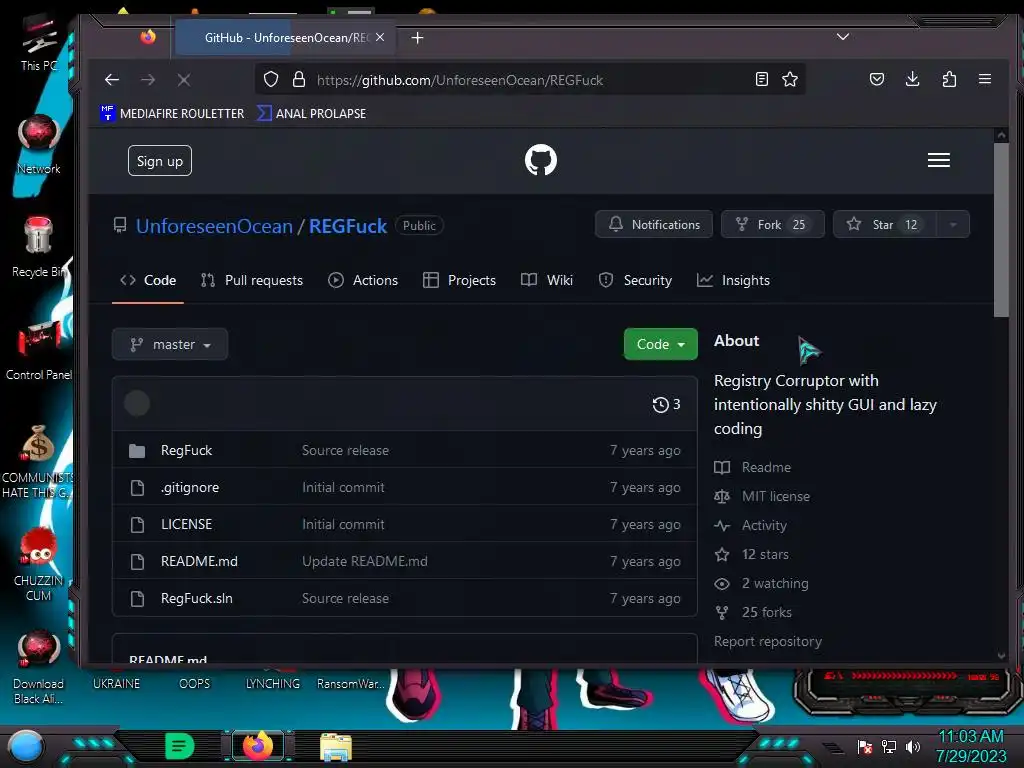View site security lock info

pyautogui.click(x=299, y=80)
